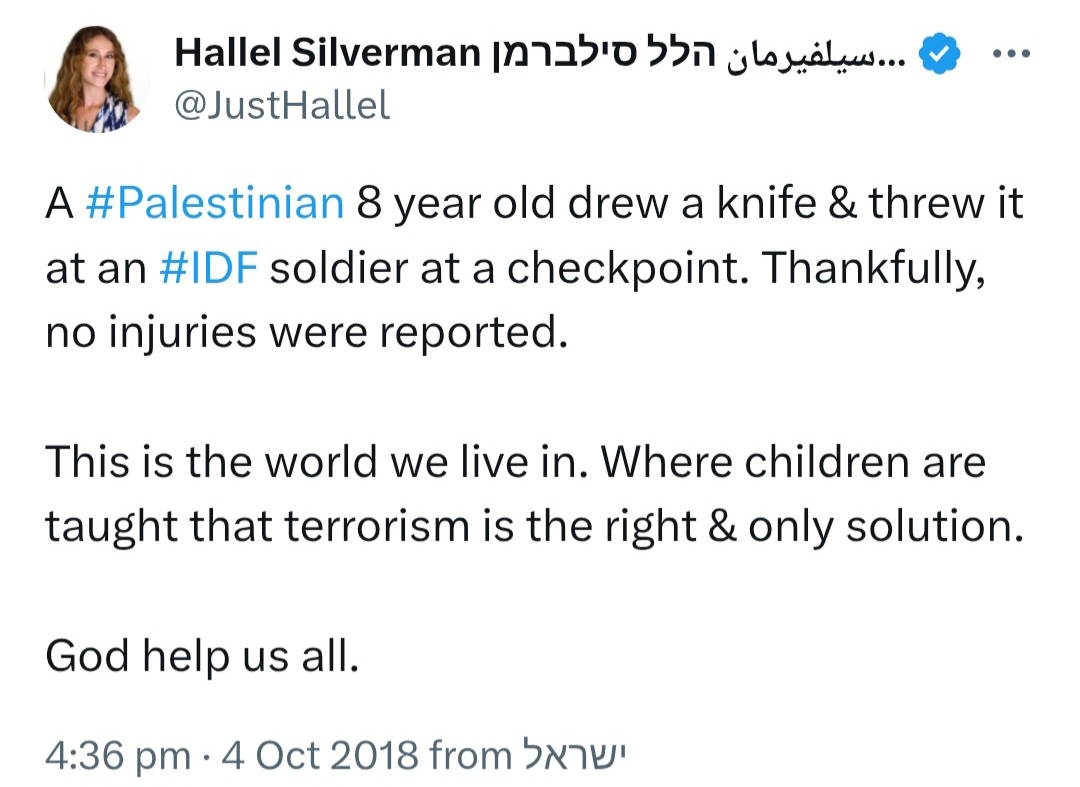This screenshot has height=787, width=1080.
Task: Open the #Palestinian hashtag
Action: tap(215, 204)
